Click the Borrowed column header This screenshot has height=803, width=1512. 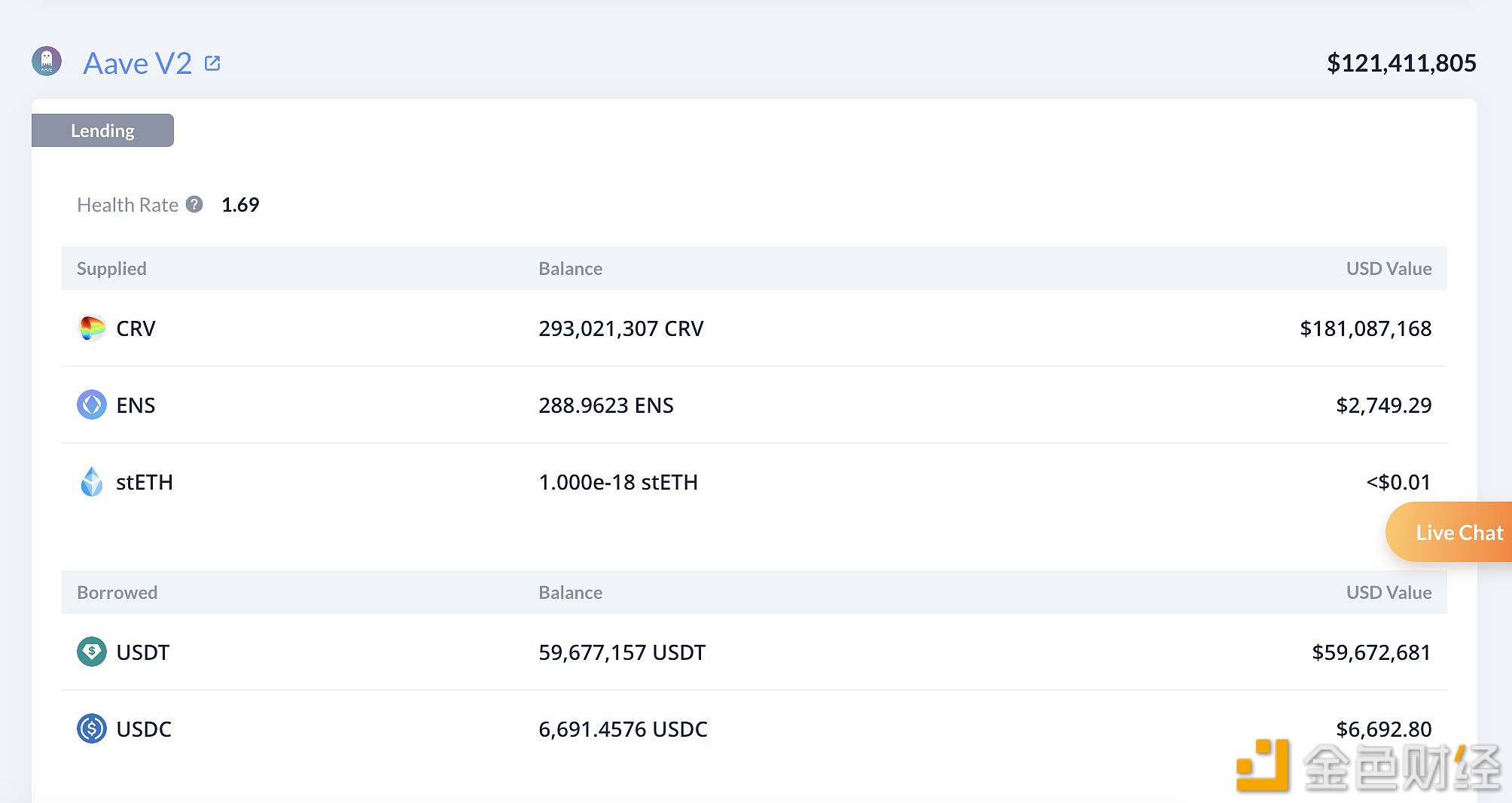click(117, 593)
